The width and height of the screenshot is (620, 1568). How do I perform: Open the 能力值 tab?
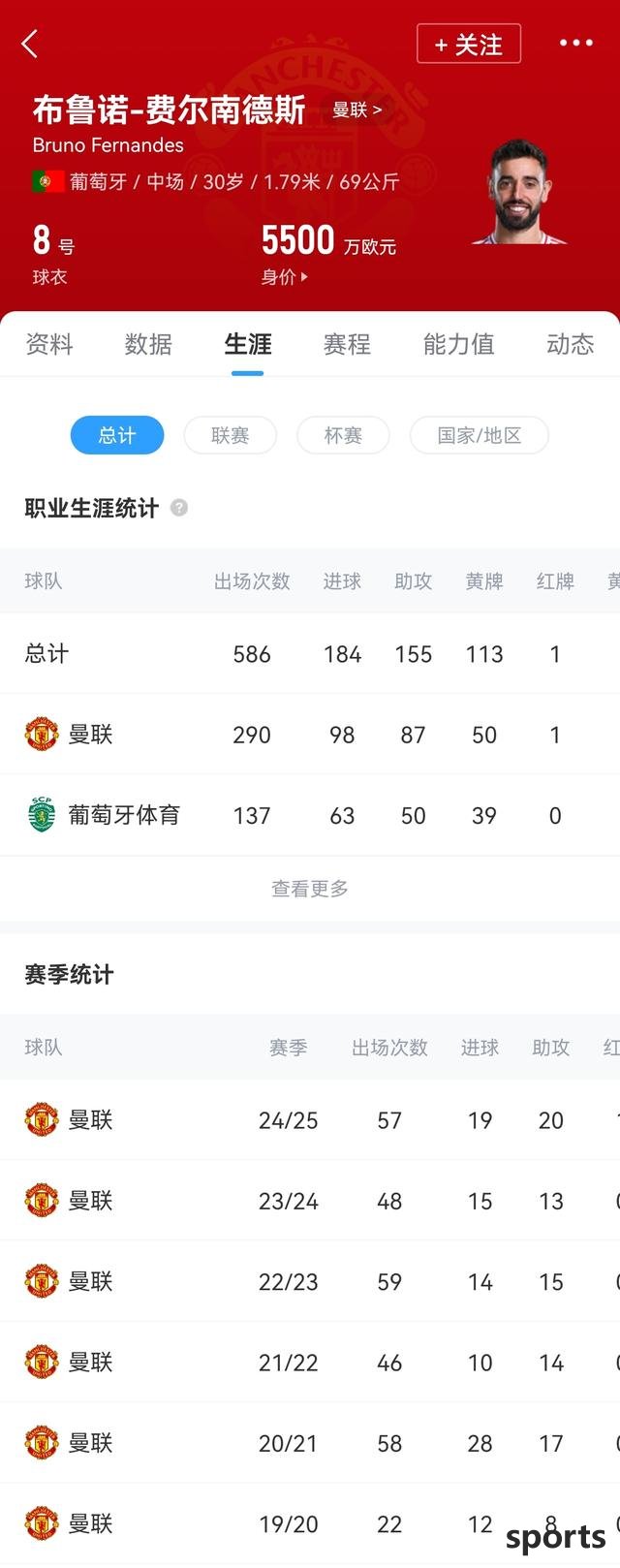459,344
